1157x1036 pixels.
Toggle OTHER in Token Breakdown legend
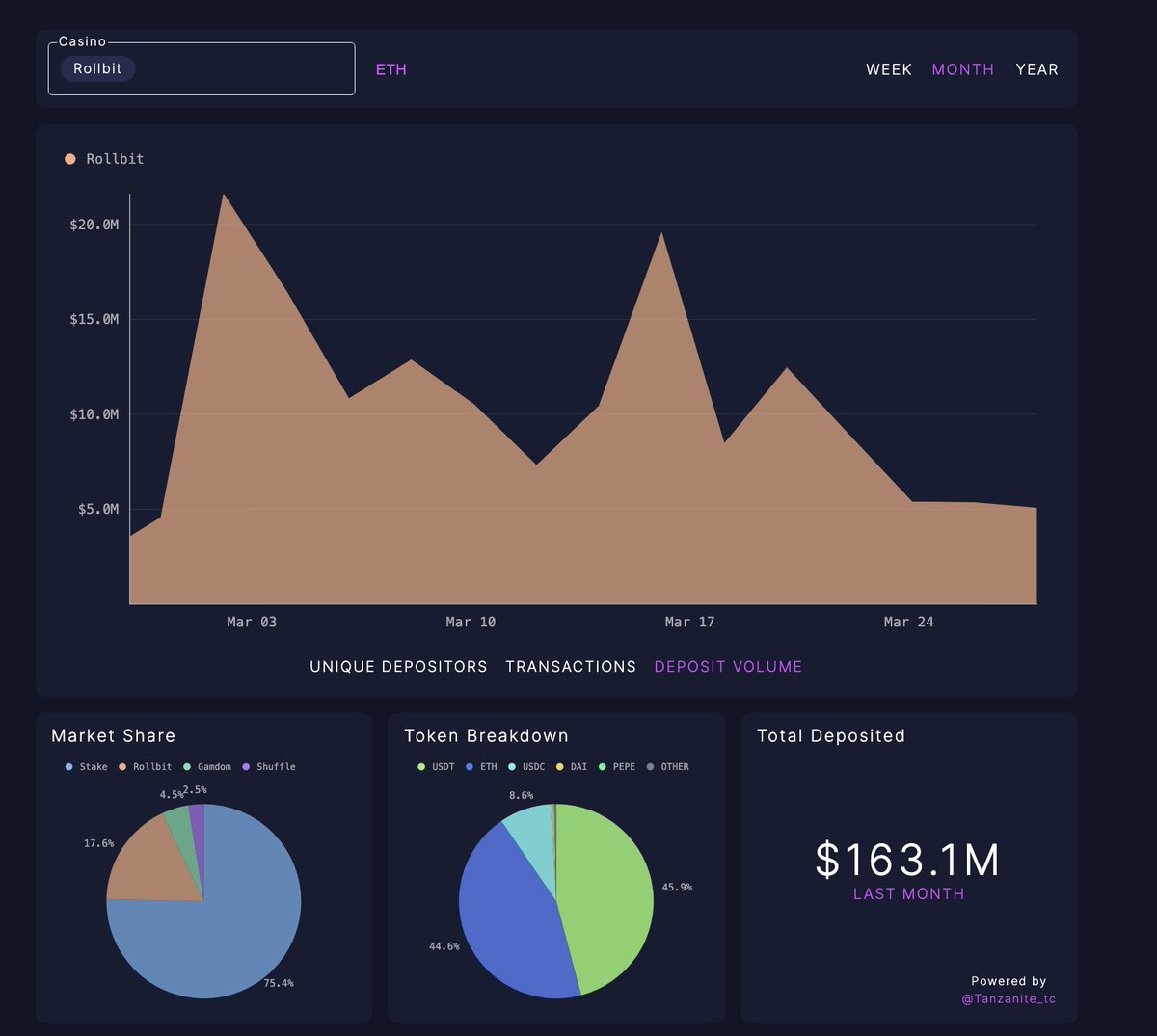point(667,767)
